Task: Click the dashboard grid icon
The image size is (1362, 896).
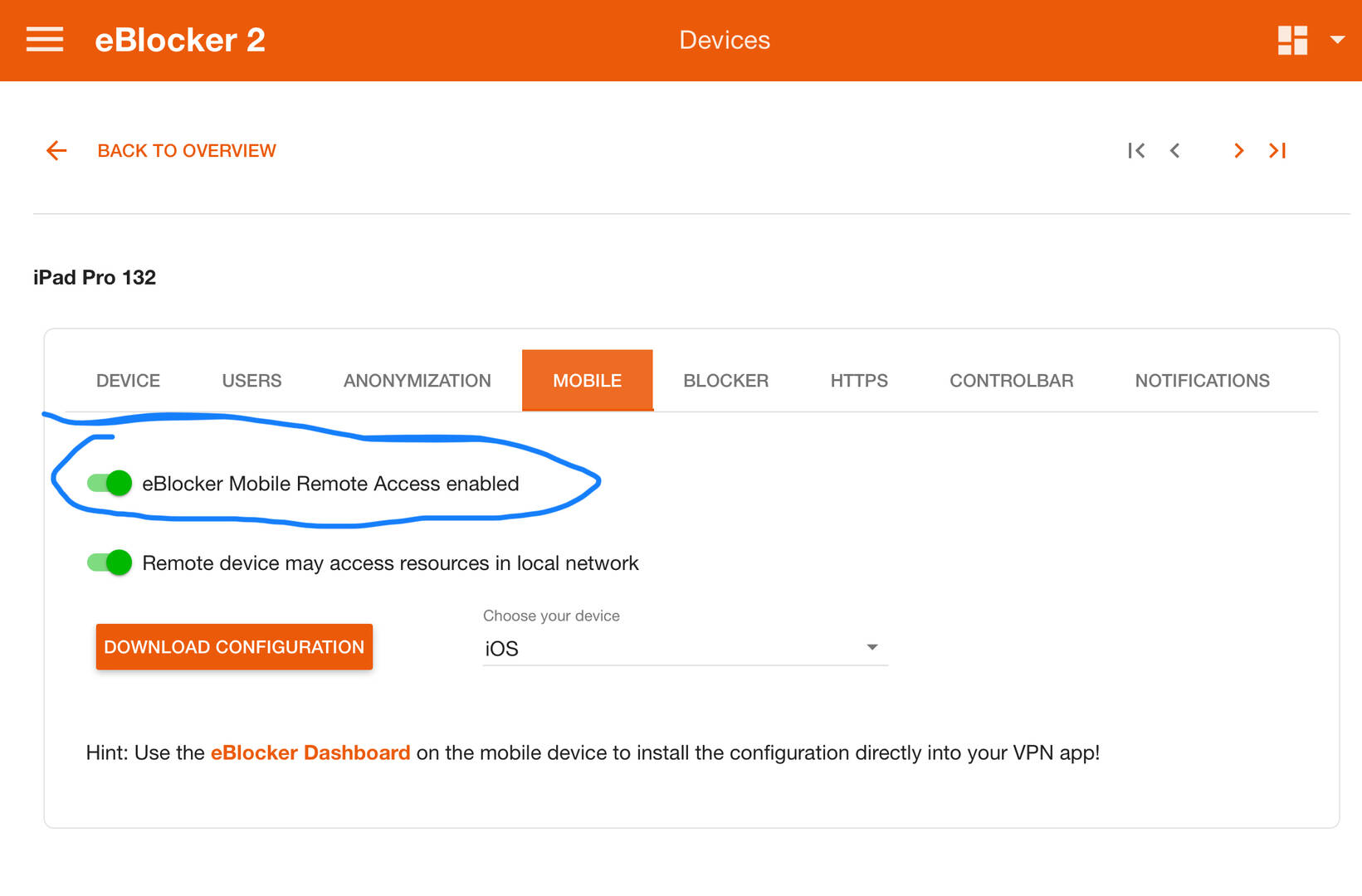Action: (x=1292, y=40)
